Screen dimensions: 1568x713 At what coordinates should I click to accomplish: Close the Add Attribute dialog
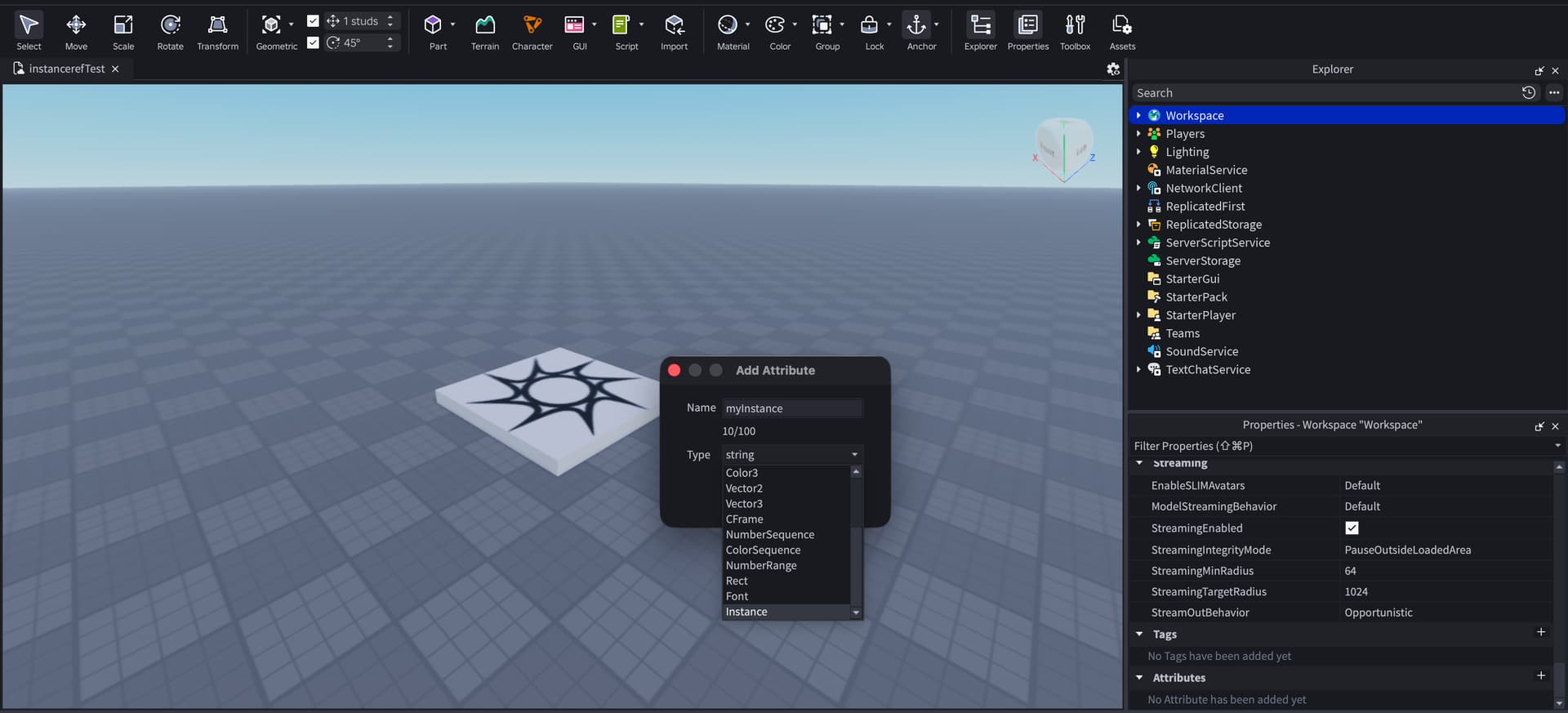pyautogui.click(x=674, y=370)
